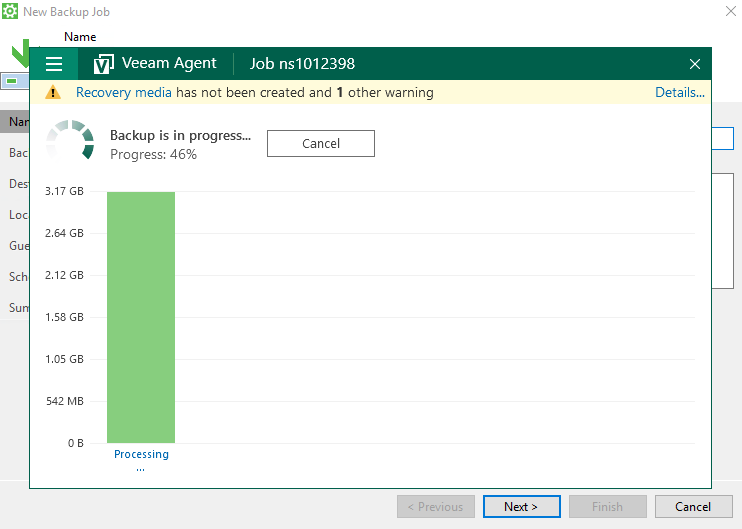Click the 2.12 GB axis label

(64, 275)
